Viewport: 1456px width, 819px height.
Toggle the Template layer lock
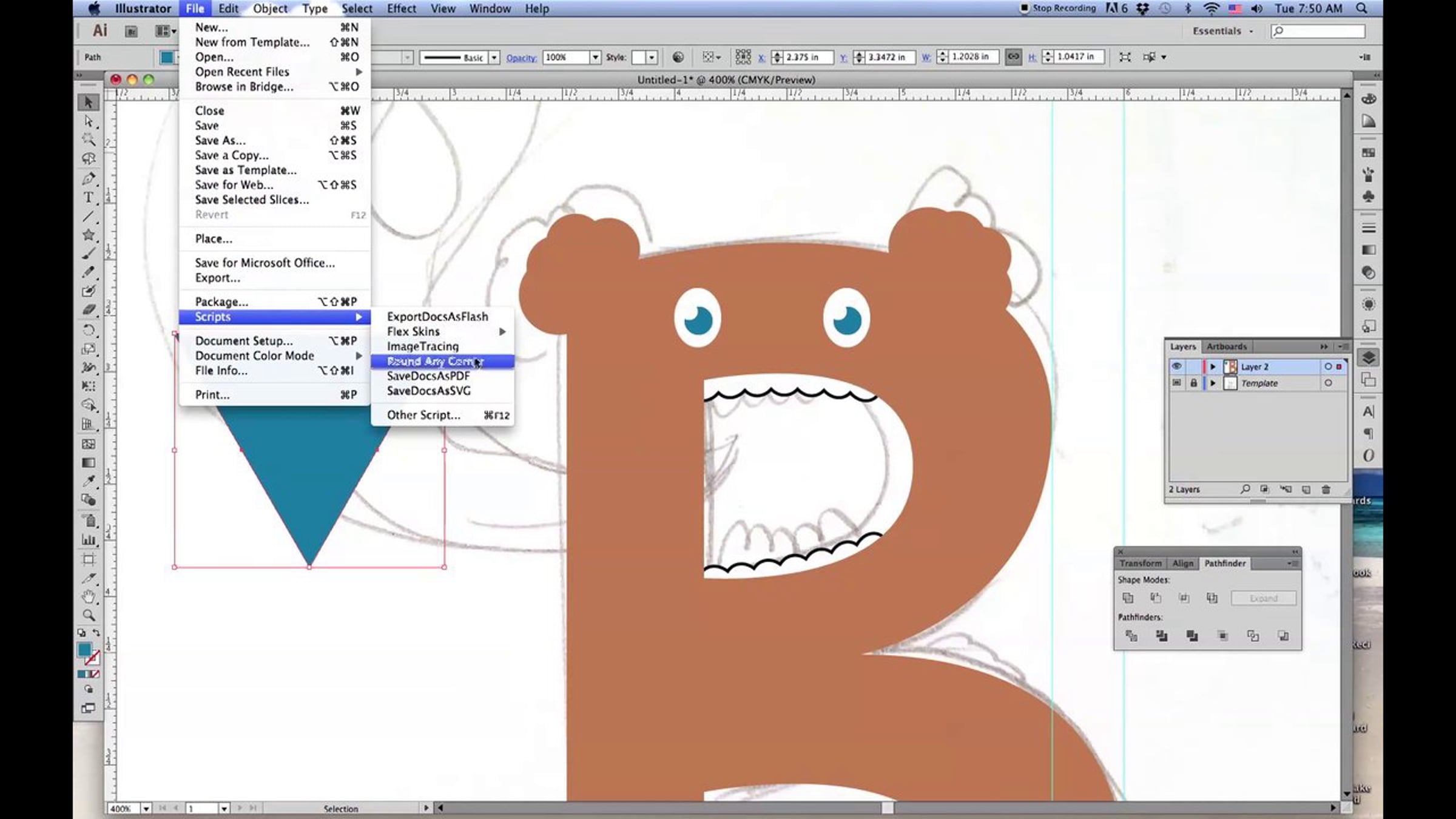(1193, 383)
